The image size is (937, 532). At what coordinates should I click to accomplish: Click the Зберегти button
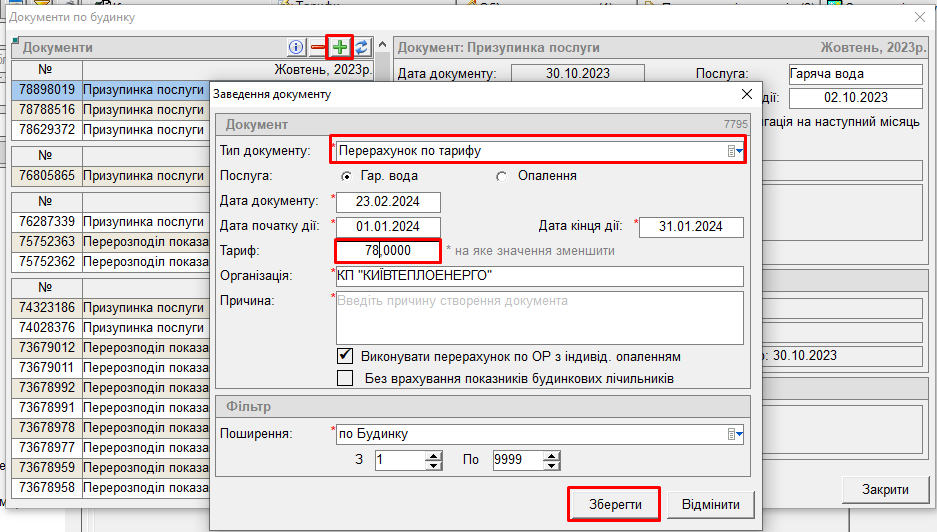(x=614, y=503)
